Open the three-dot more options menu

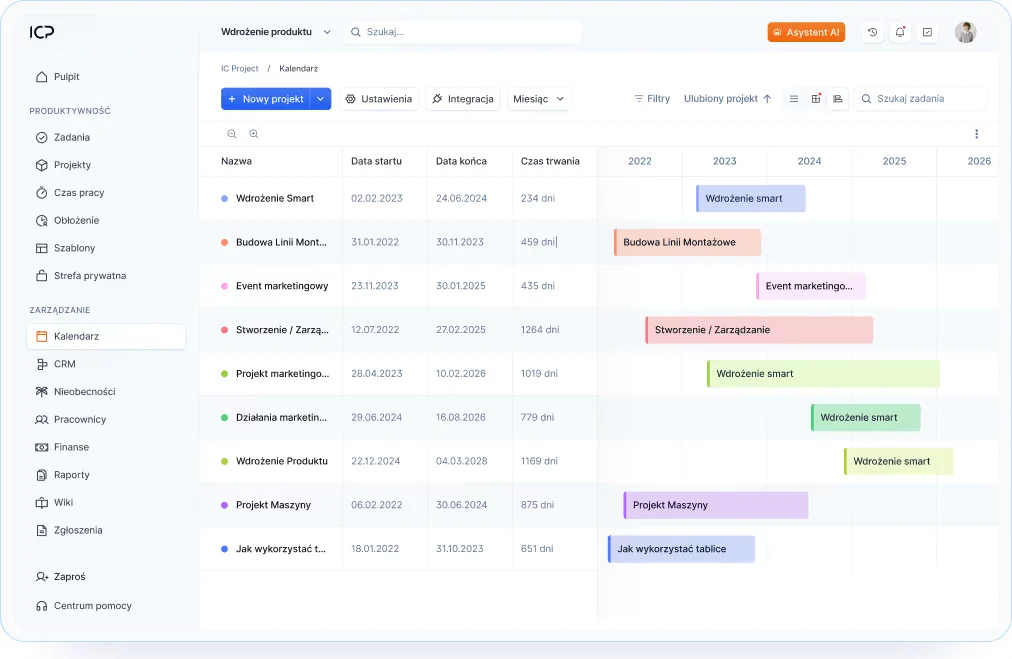[977, 134]
